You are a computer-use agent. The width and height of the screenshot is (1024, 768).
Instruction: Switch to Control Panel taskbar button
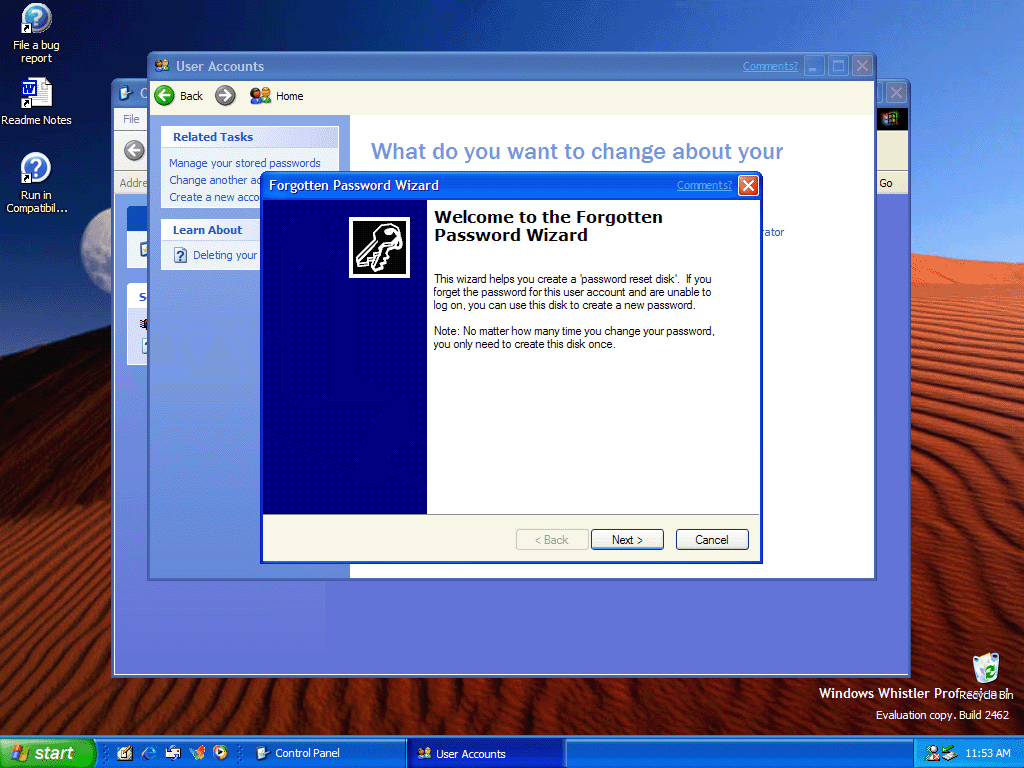pos(327,753)
